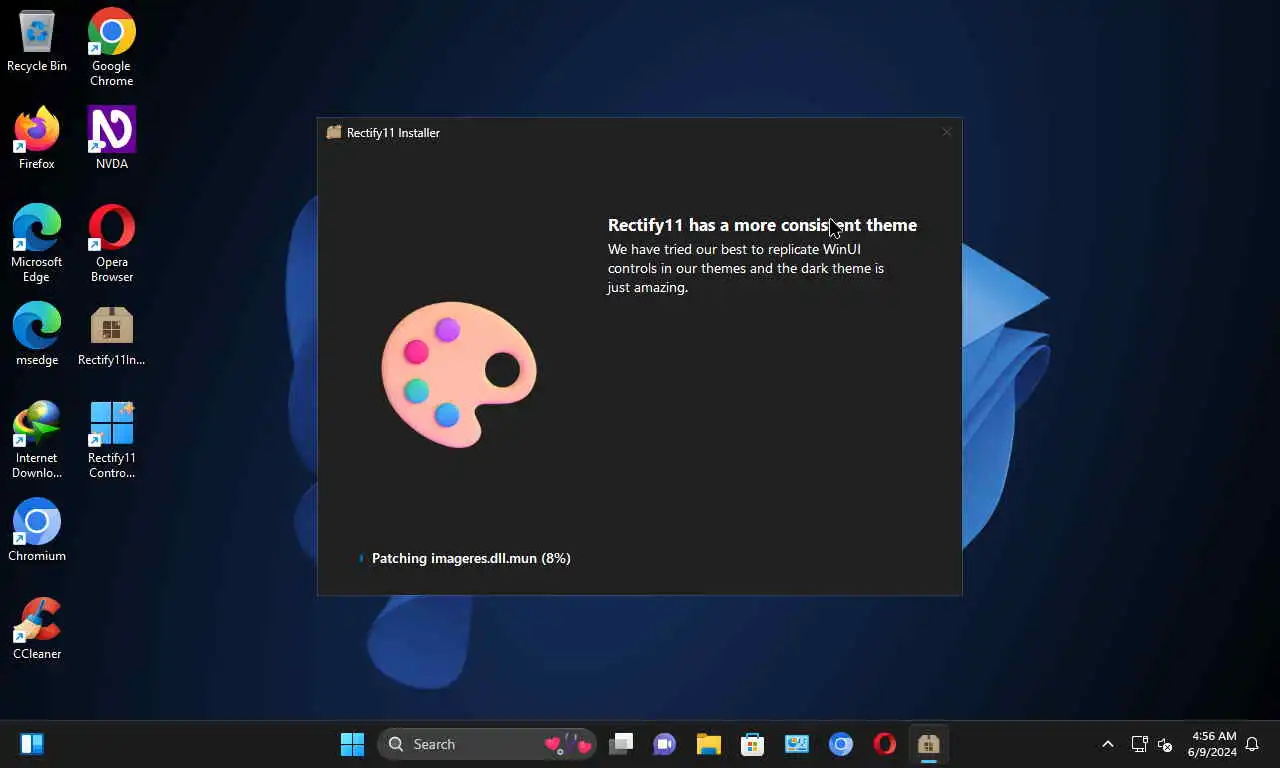Open Task View from the taskbar
The height and width of the screenshot is (768, 1280).
point(621,744)
